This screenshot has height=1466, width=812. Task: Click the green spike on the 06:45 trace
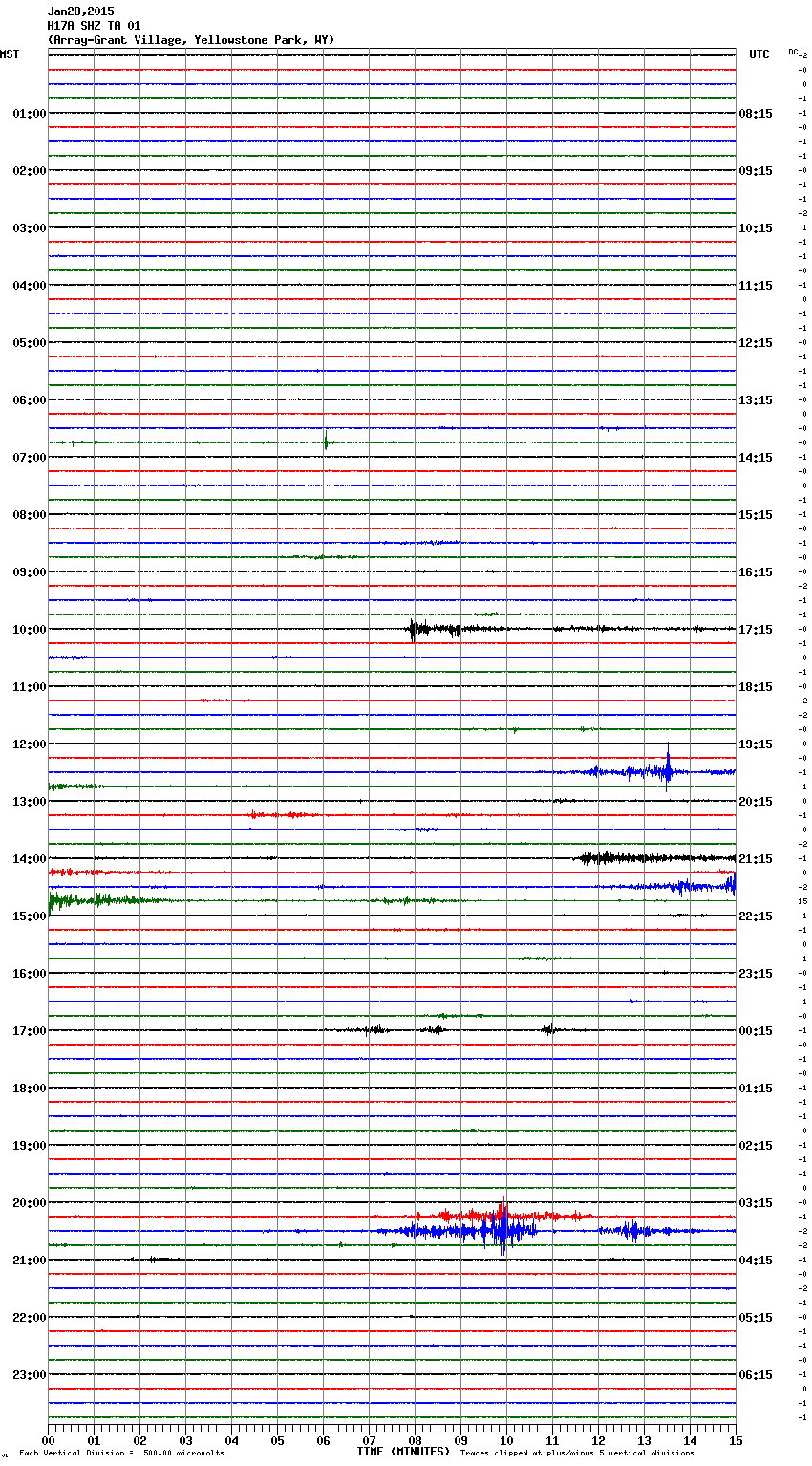click(326, 442)
